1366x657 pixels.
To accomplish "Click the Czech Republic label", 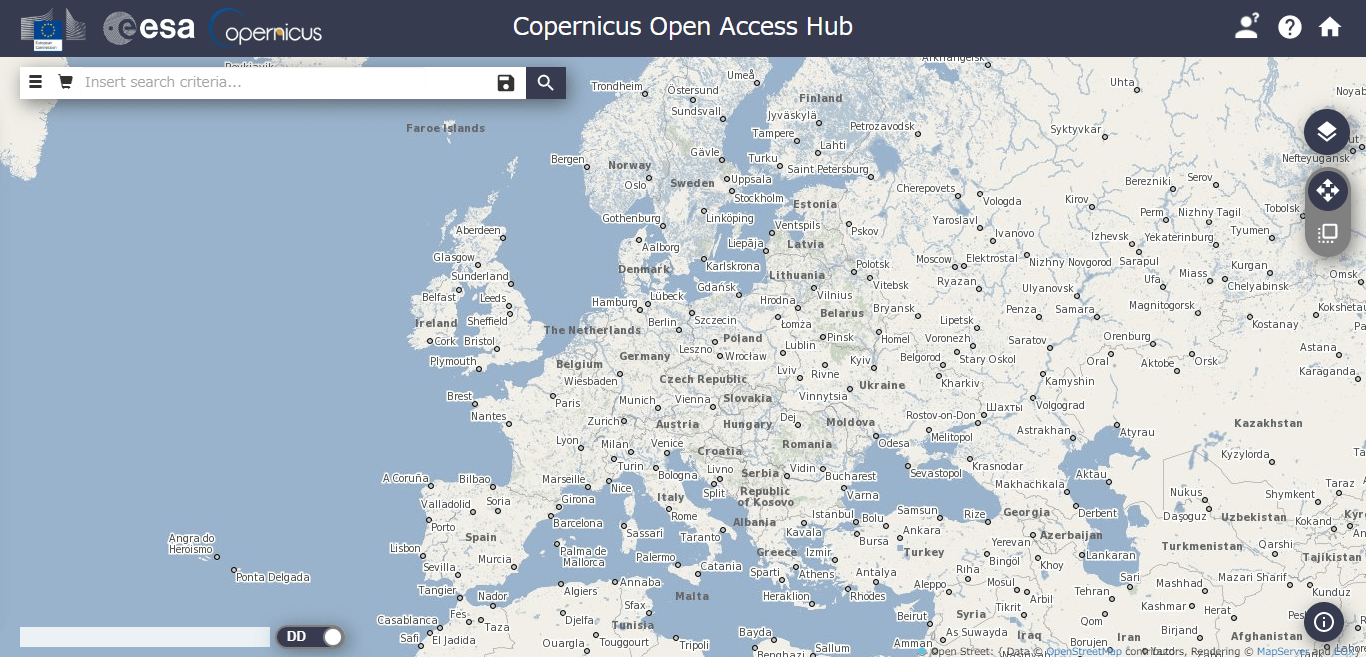I will 703,379.
